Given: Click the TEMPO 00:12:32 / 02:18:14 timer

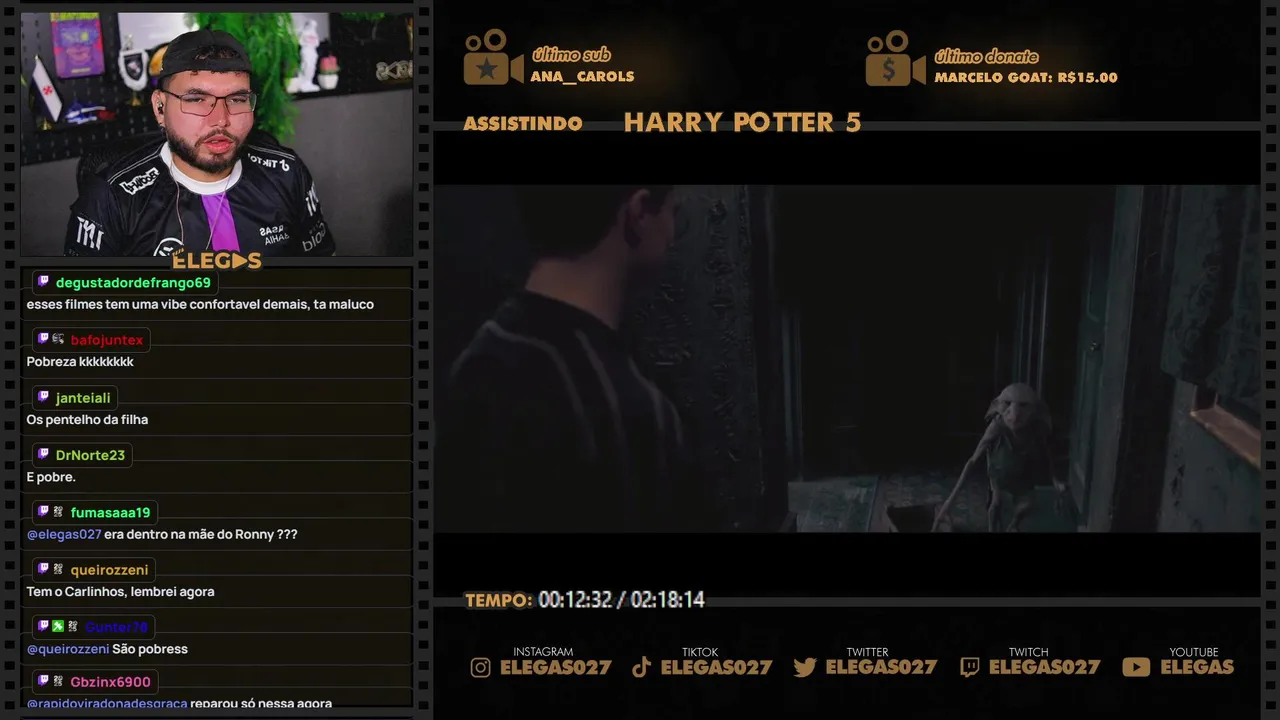Looking at the screenshot, I should point(585,600).
